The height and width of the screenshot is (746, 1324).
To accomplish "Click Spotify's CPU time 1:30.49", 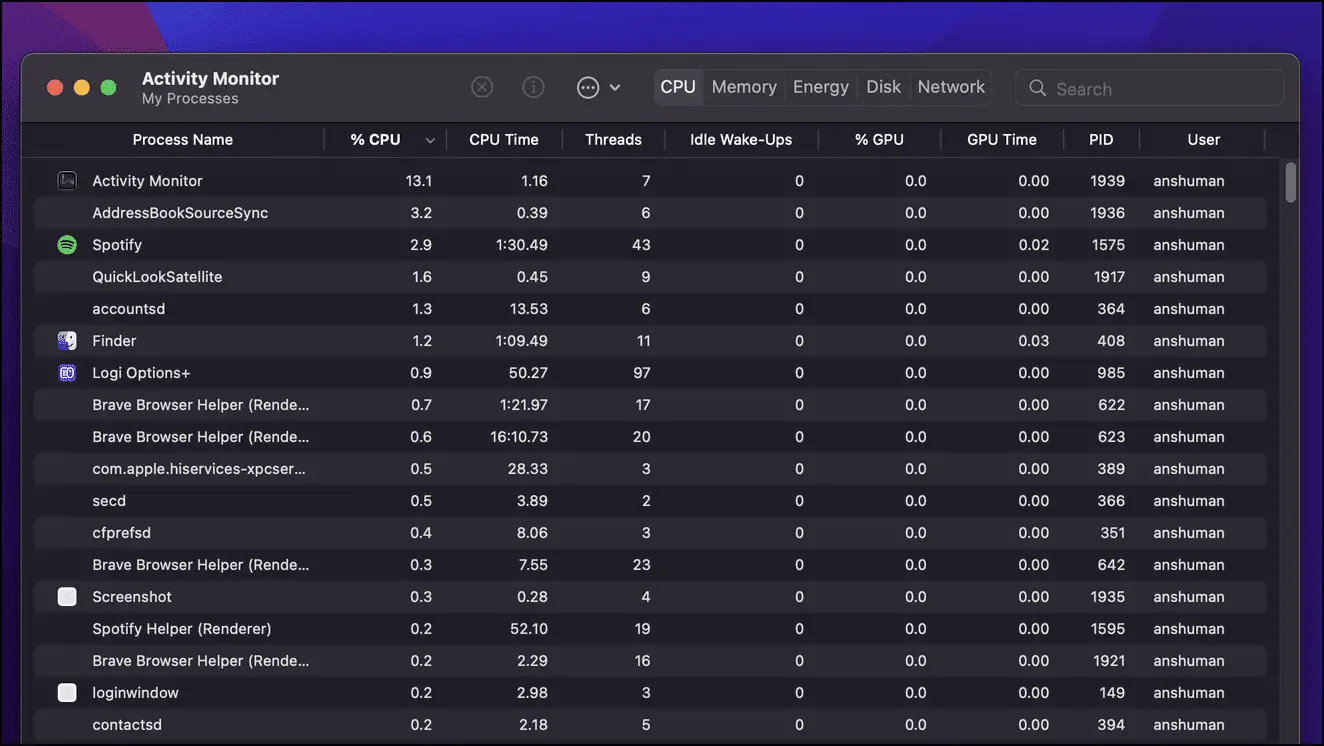I will click(x=522, y=245).
